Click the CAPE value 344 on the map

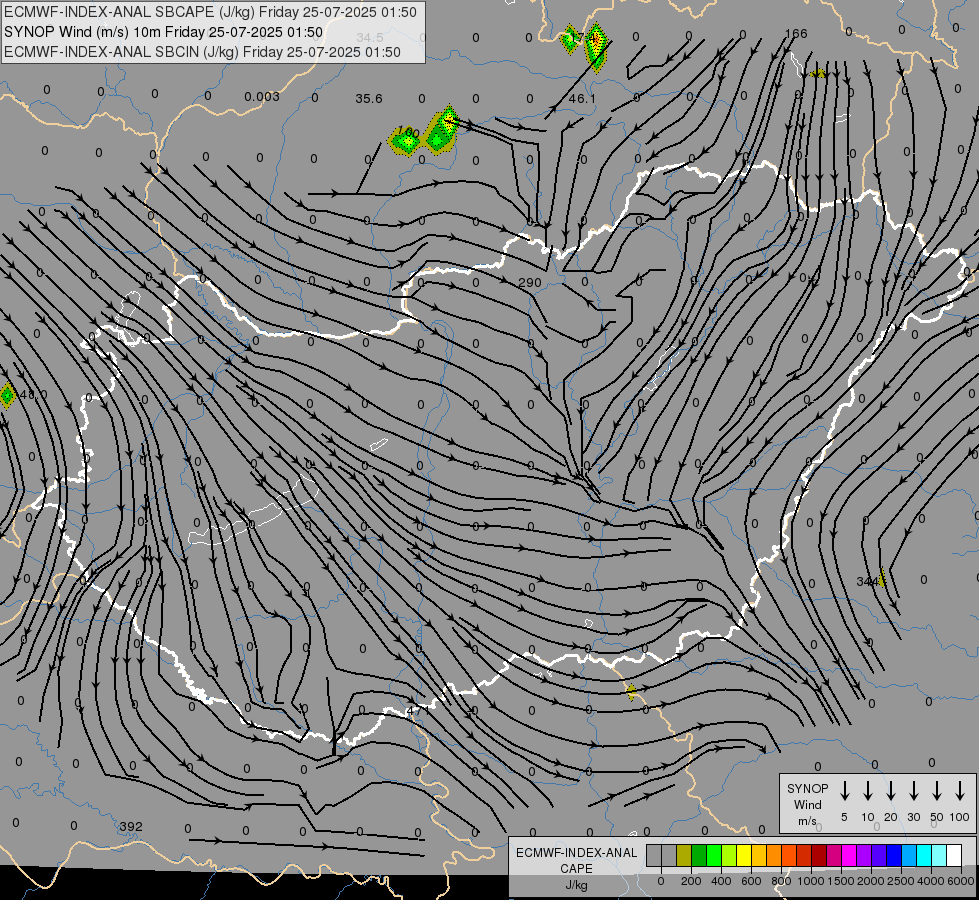(867, 581)
